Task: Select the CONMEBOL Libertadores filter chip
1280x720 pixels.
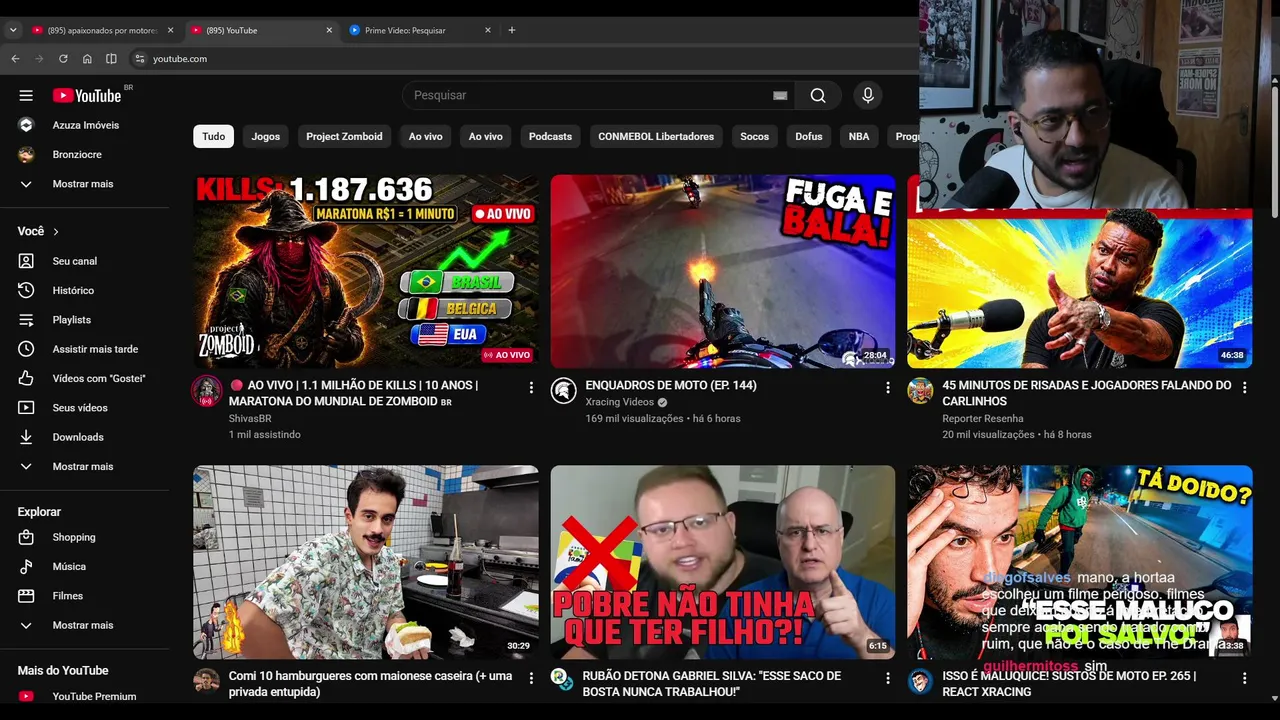Action: 656,136
